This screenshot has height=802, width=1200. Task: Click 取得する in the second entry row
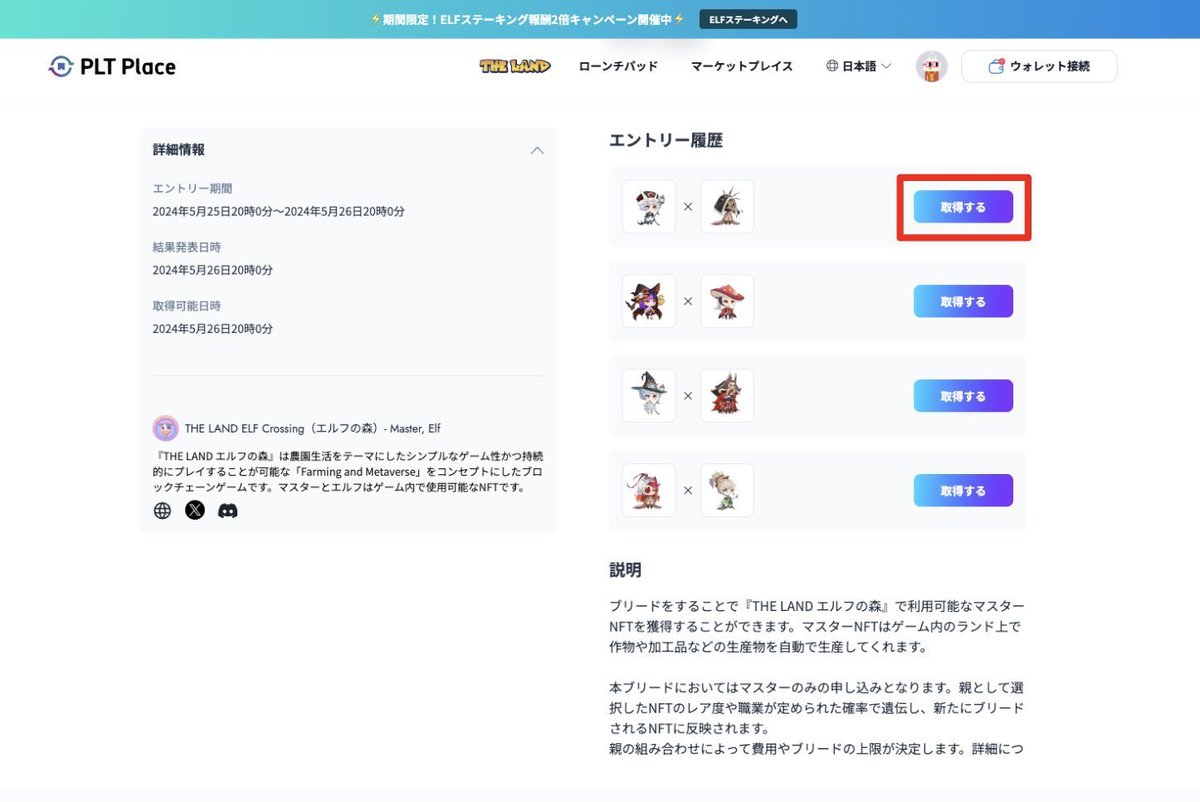tap(963, 301)
